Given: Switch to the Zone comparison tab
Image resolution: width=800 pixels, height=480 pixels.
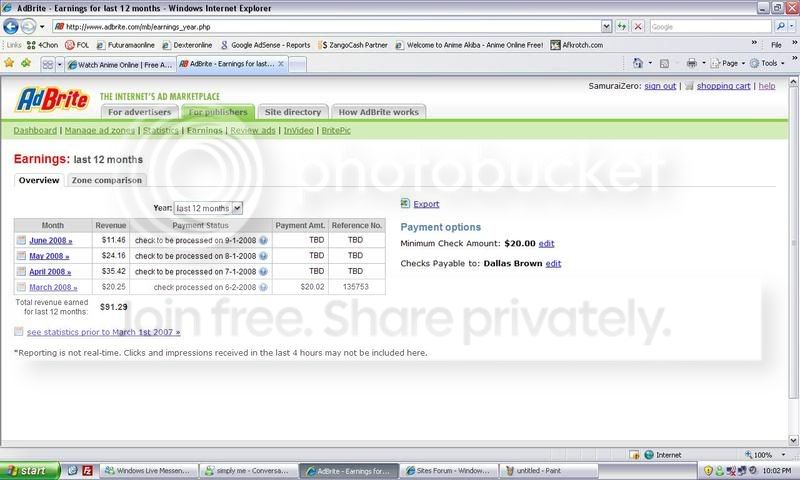Looking at the screenshot, I should pos(107,180).
